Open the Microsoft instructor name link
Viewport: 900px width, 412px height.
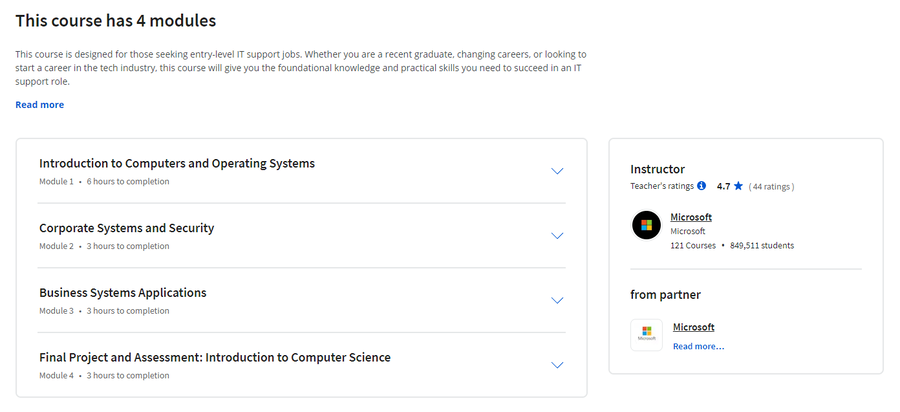(x=691, y=217)
